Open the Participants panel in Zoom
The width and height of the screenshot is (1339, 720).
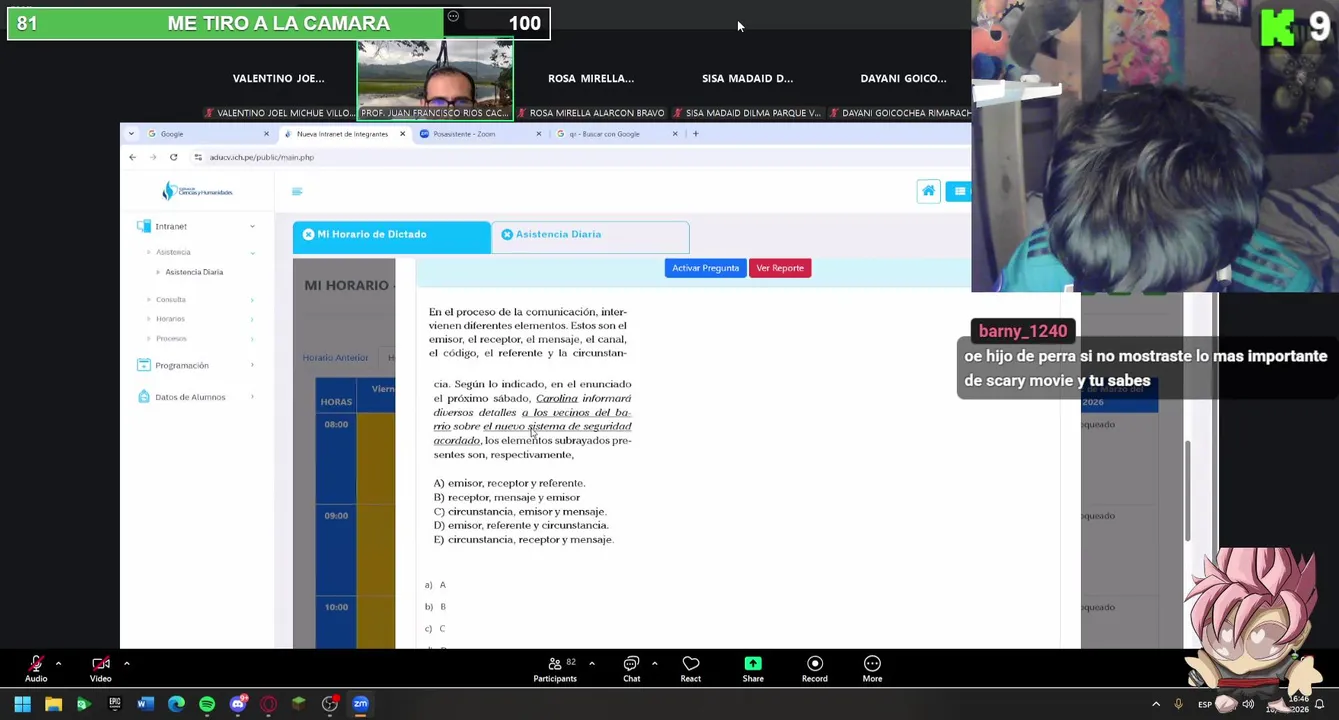pos(555,669)
